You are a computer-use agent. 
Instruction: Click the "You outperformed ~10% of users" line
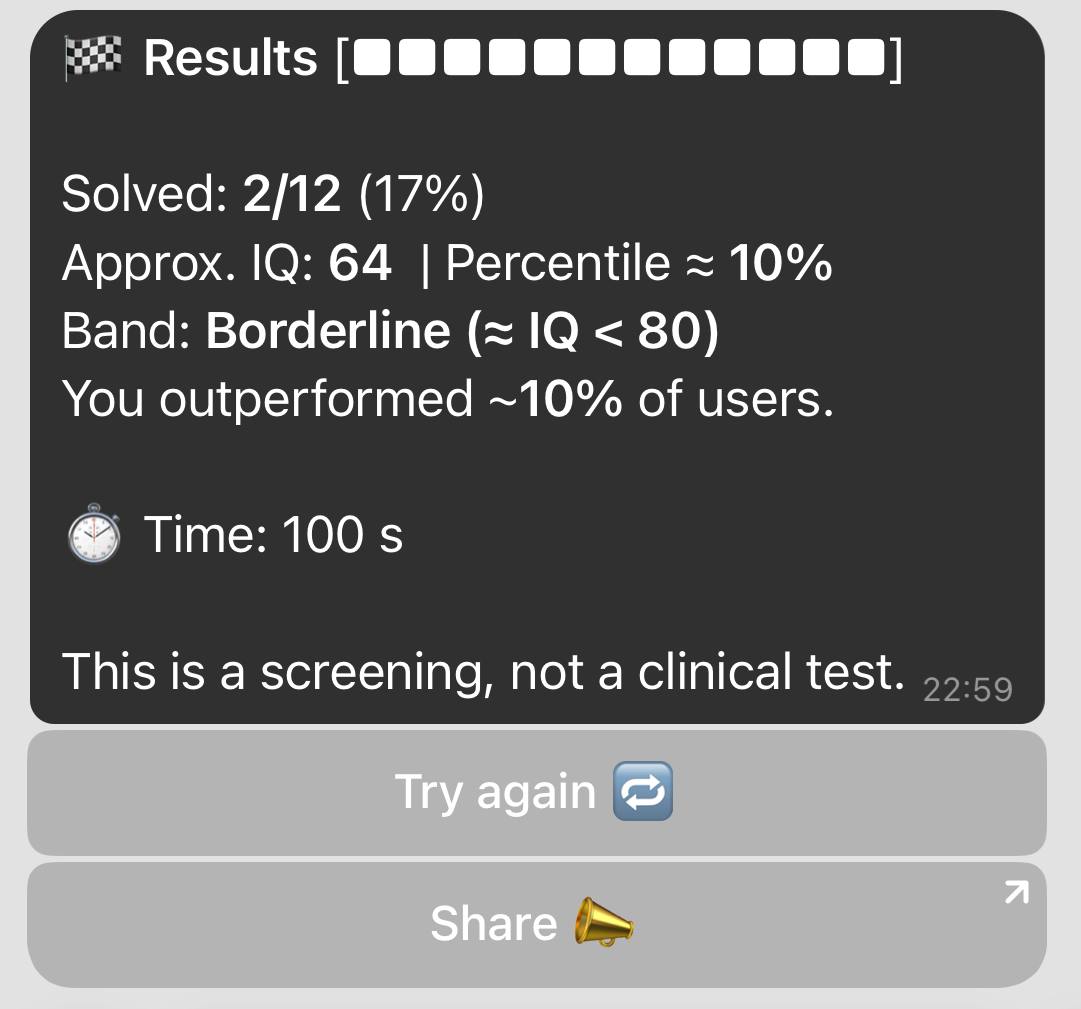[447, 399]
